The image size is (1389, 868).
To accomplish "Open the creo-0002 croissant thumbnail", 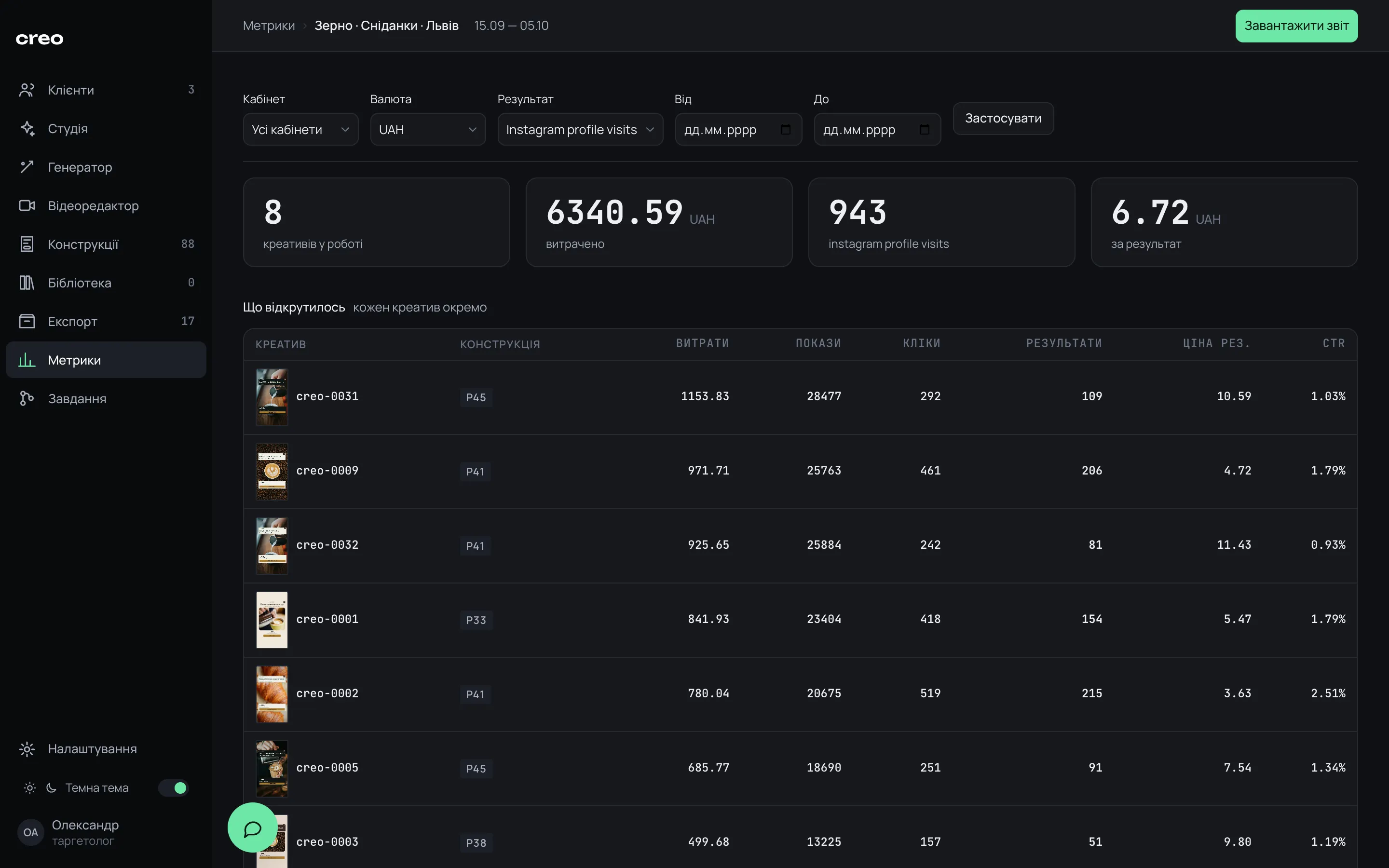I will (272, 694).
